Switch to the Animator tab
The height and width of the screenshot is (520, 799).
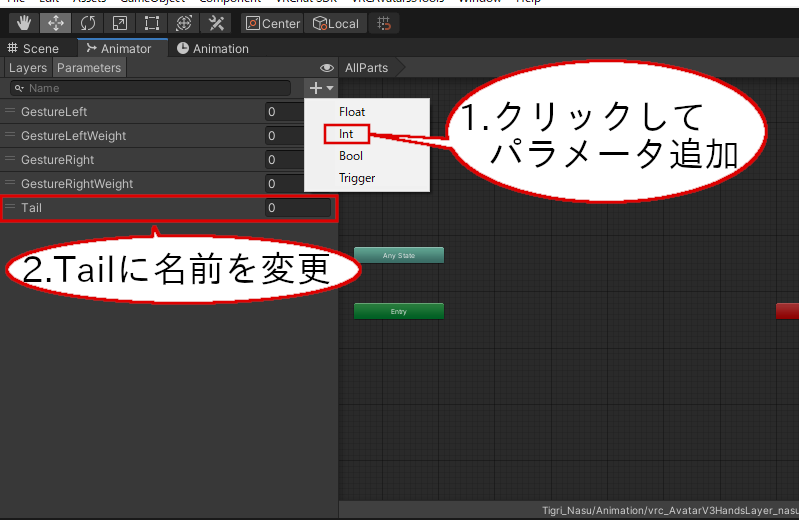click(122, 48)
